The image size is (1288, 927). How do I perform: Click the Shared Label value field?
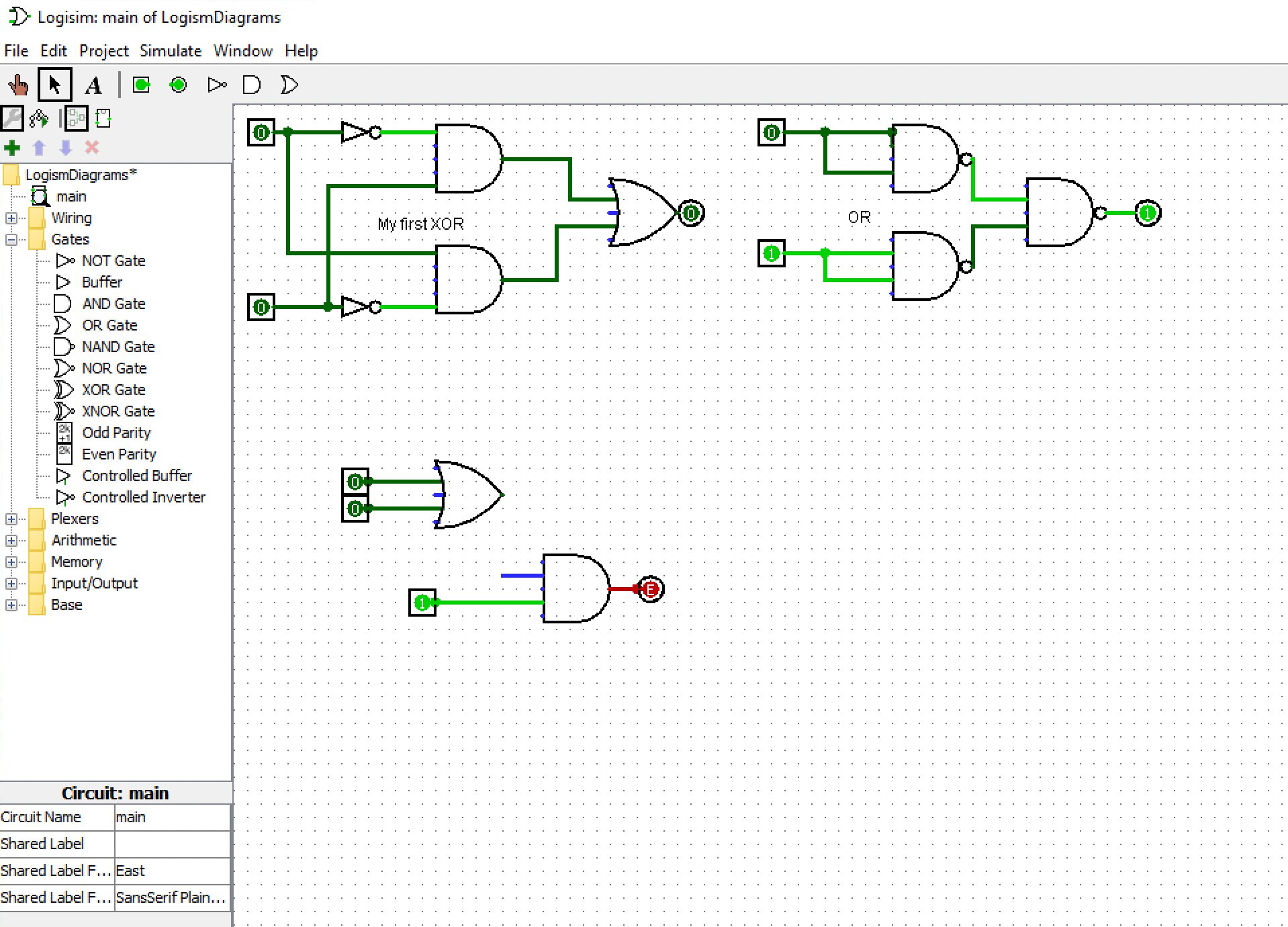click(172, 844)
